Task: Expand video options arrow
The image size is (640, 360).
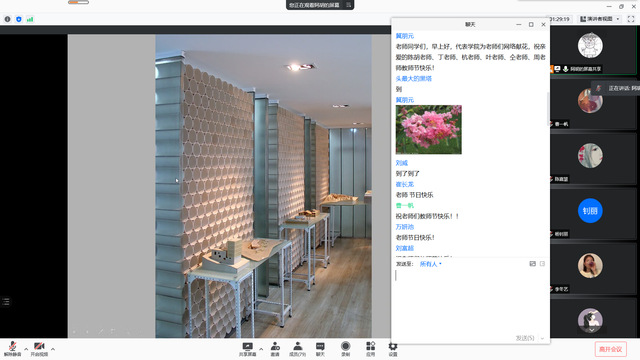Action: (53, 349)
